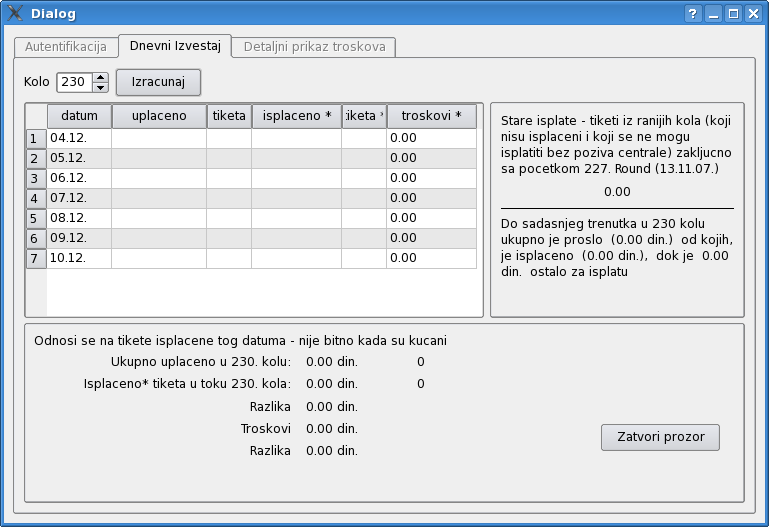Open the Detaljni prikaz troskova tab
The image size is (769, 527).
(314, 47)
